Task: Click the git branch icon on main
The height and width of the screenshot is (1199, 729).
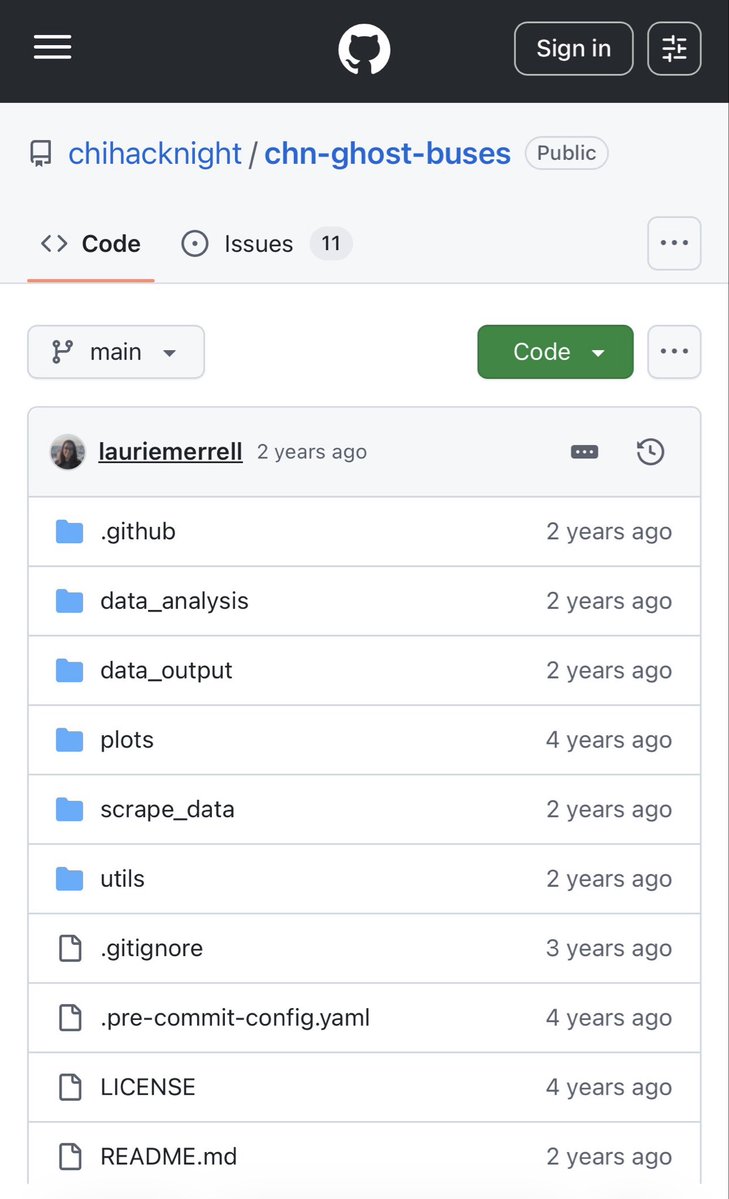Action: [62, 352]
